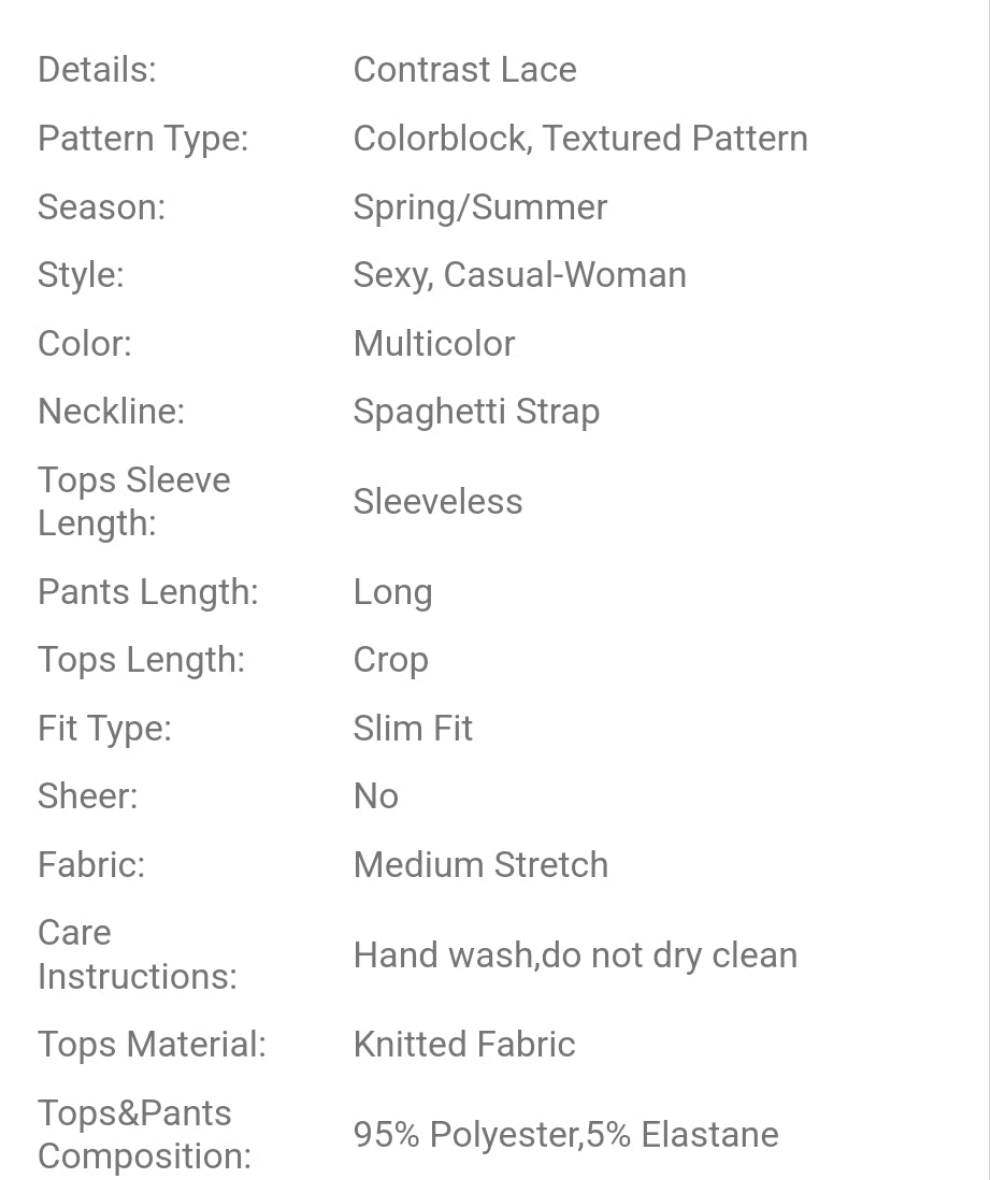Screen dimensions: 990x1180
Task: Click the 'Crop' tops length value
Action: pos(390,660)
